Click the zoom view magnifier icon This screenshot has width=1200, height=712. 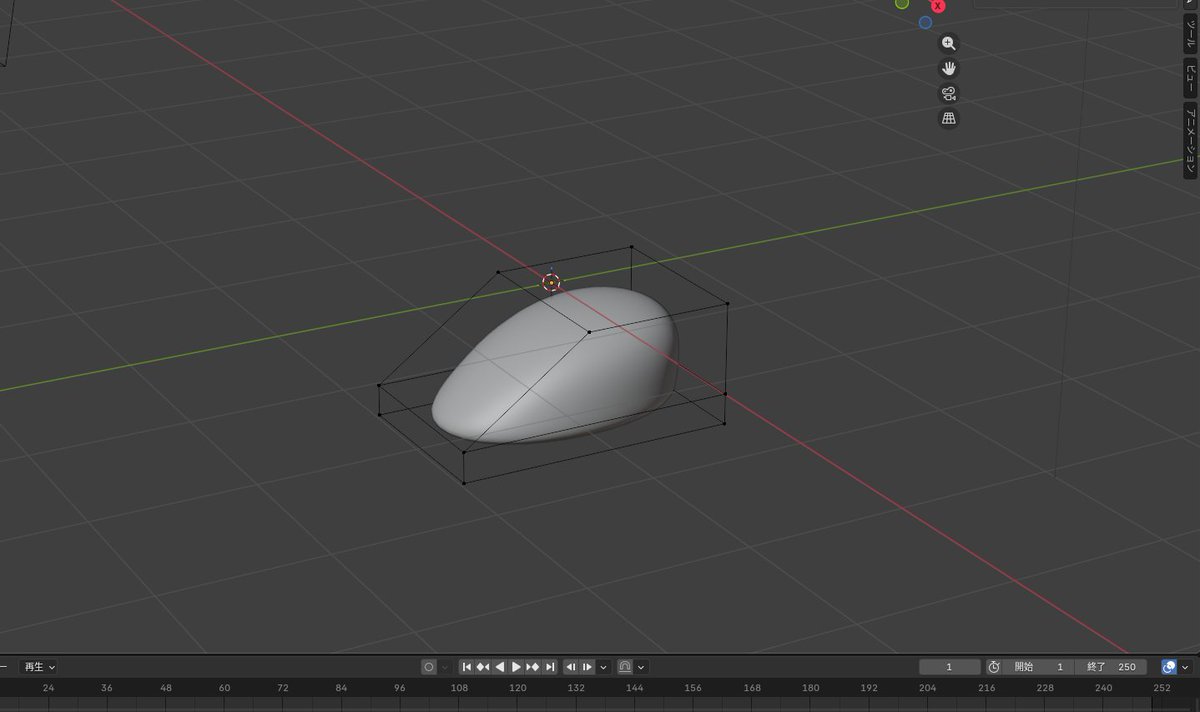point(949,44)
